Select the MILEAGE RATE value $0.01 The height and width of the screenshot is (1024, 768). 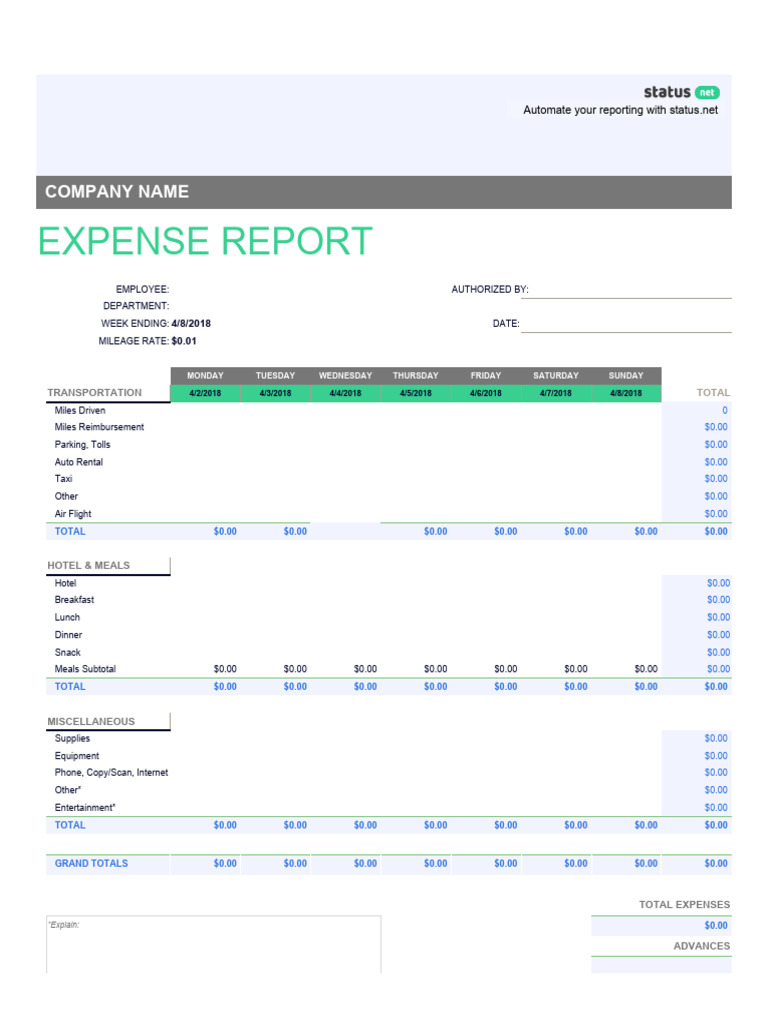(x=184, y=341)
